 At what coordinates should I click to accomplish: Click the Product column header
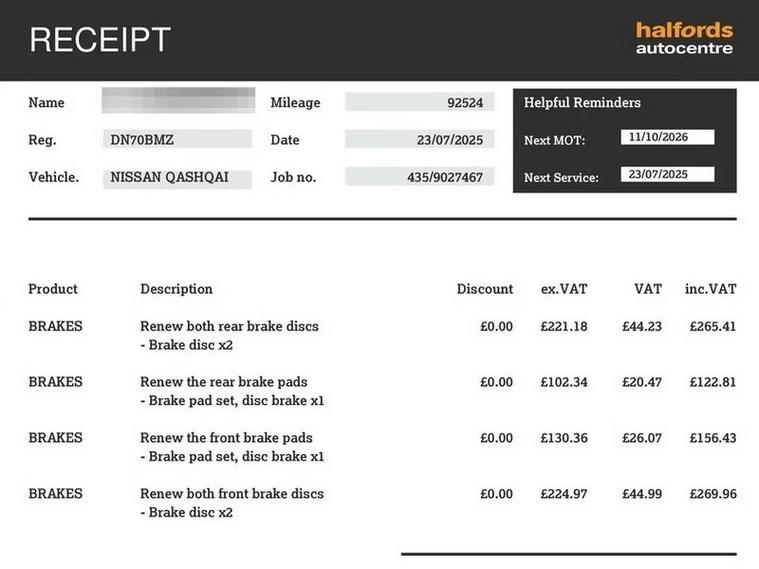[x=53, y=289]
